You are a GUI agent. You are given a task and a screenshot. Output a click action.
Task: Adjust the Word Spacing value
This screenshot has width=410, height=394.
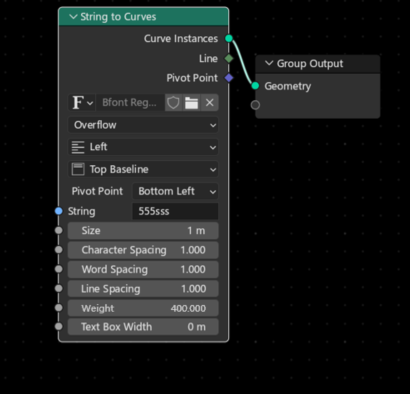pos(143,269)
